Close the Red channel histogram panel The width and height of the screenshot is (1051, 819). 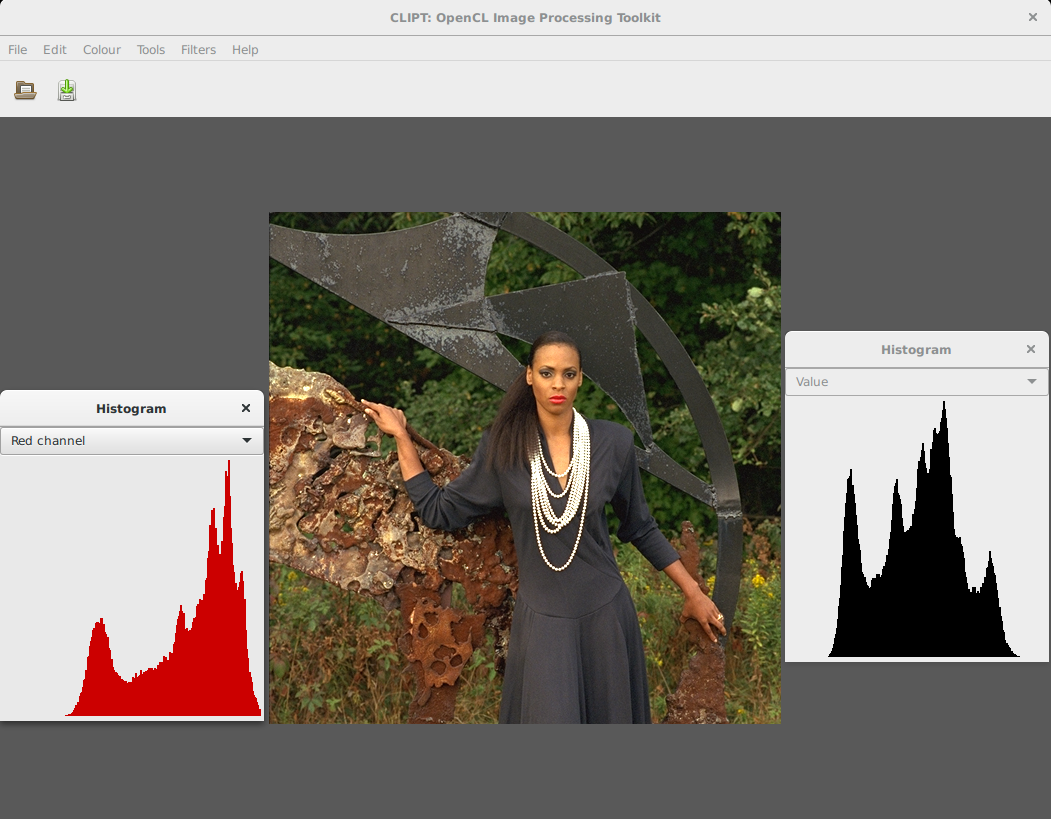246,408
